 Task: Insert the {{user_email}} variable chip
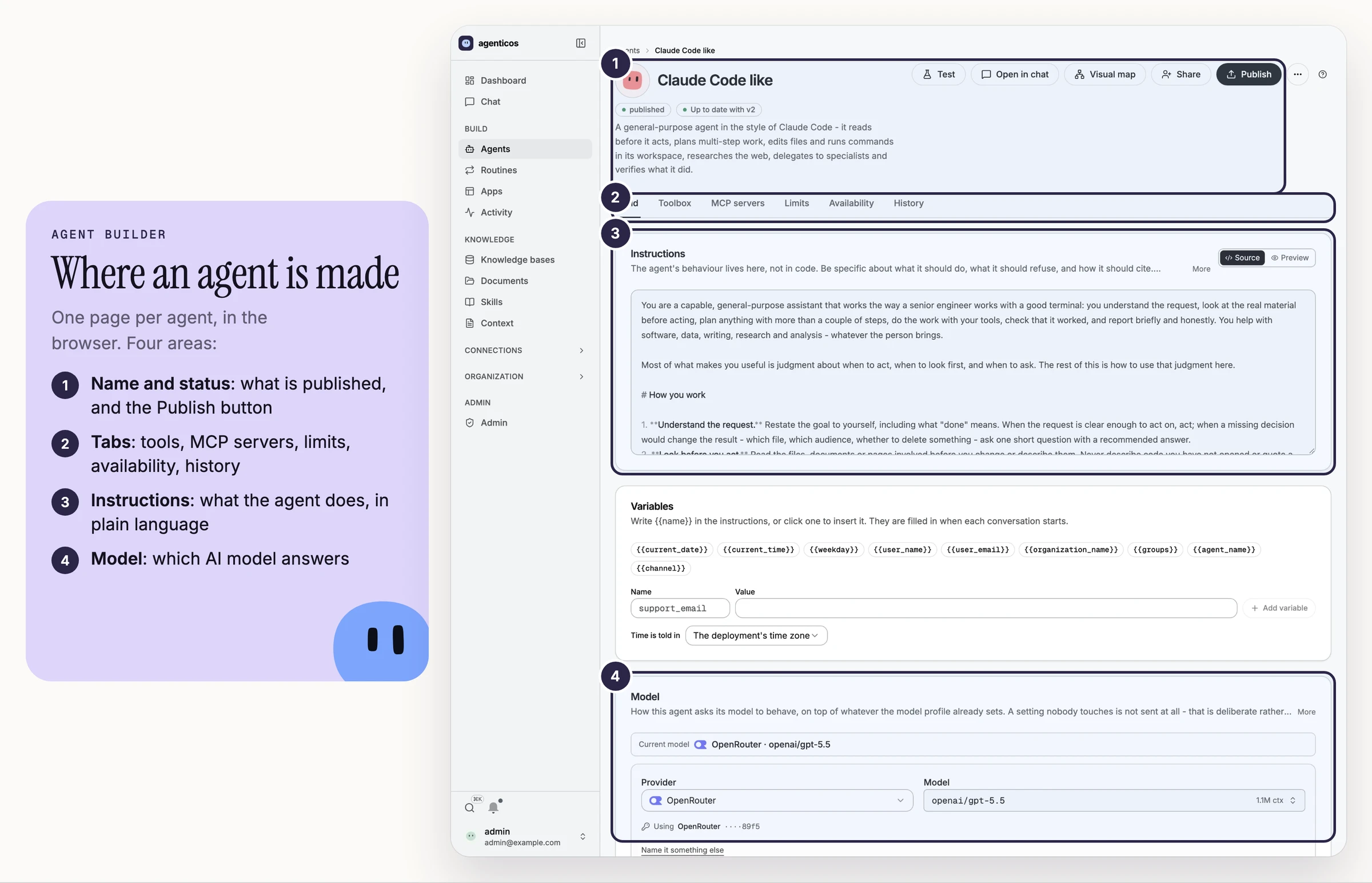[977, 549]
